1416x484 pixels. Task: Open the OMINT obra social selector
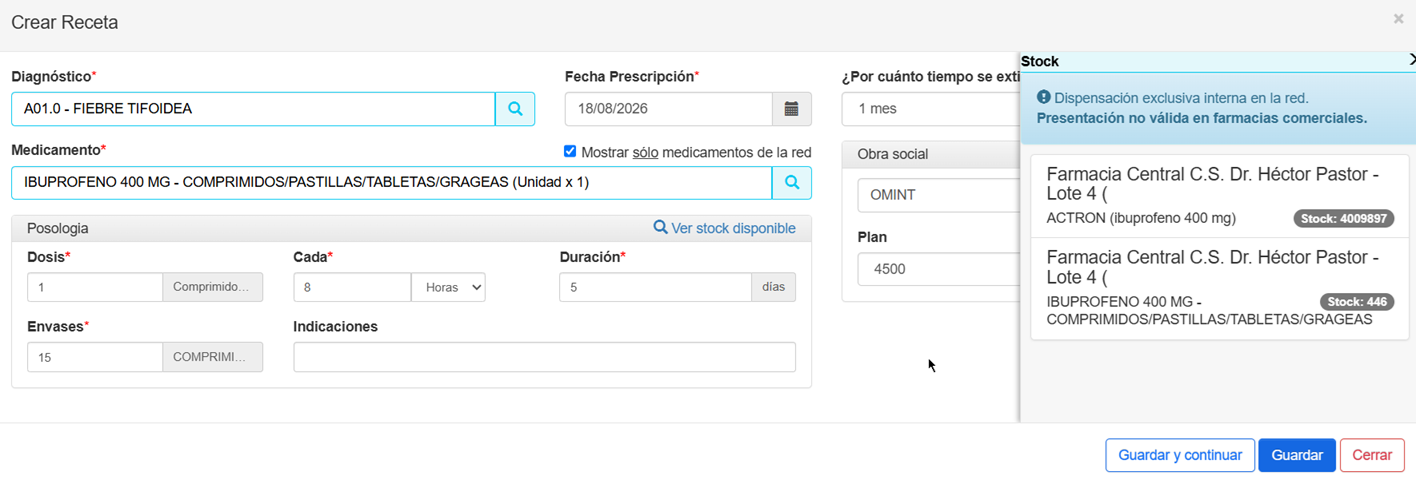coord(938,195)
